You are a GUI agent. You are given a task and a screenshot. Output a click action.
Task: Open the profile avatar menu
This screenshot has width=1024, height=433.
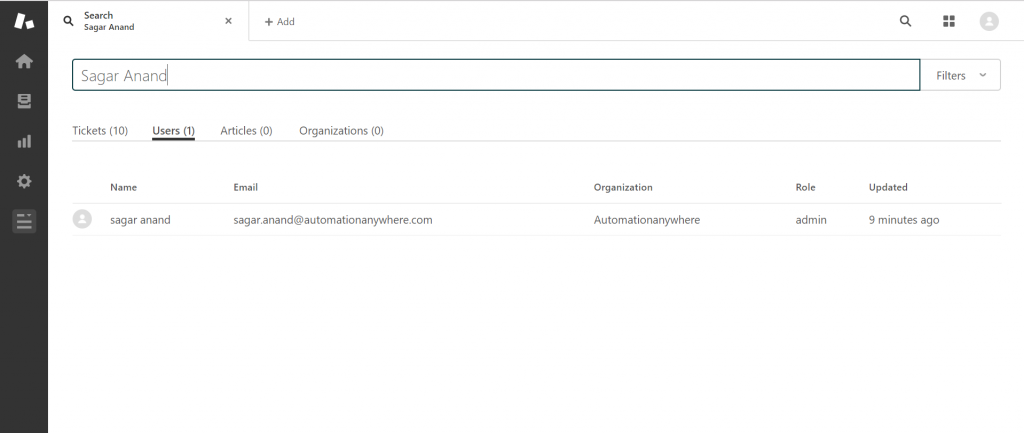click(x=989, y=21)
